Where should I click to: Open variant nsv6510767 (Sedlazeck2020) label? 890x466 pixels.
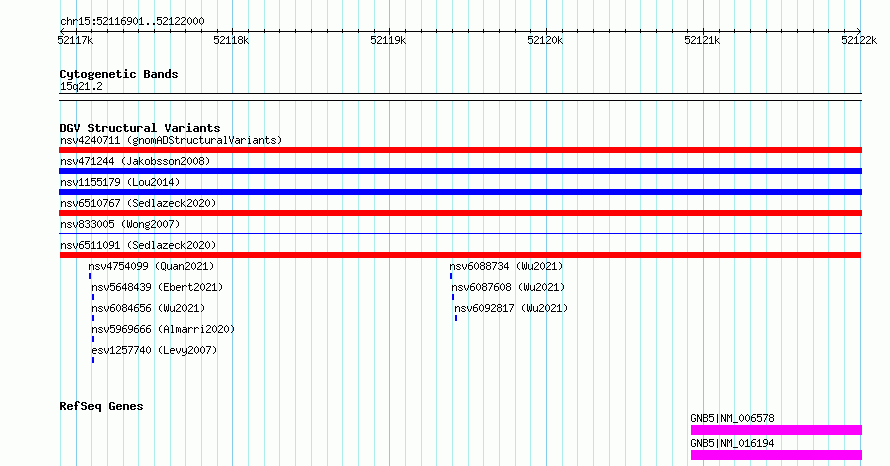[x=138, y=203]
